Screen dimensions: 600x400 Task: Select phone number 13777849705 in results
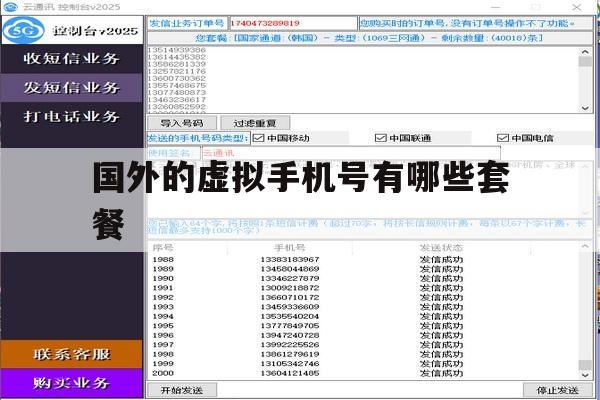[290, 326]
